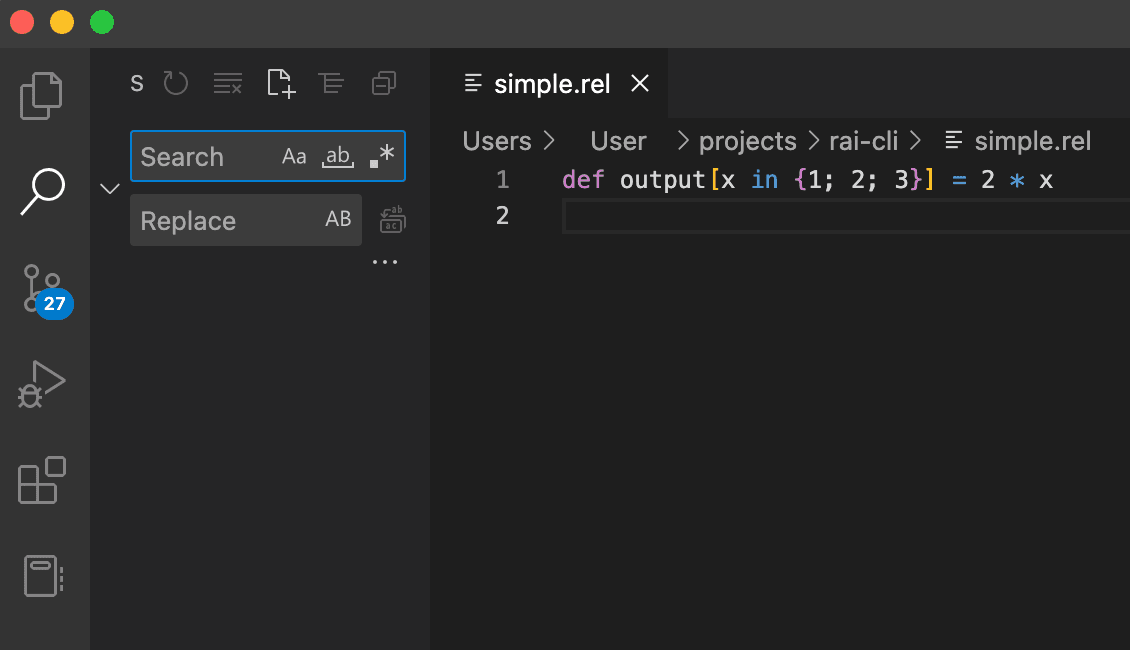This screenshot has height=650, width=1130.
Task: Switch search results to tree view
Action: coord(331,83)
